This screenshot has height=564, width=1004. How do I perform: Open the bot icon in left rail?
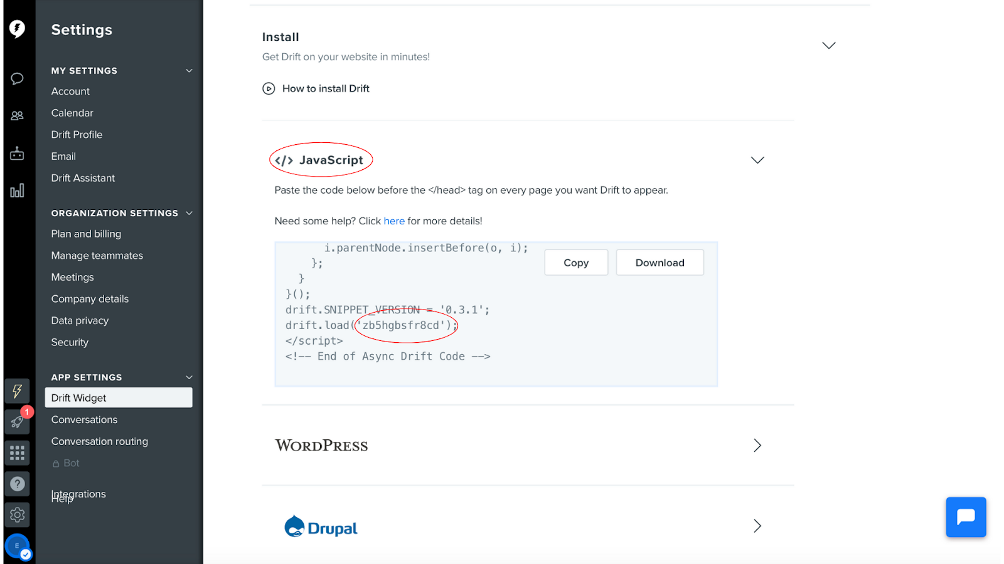pos(17,154)
